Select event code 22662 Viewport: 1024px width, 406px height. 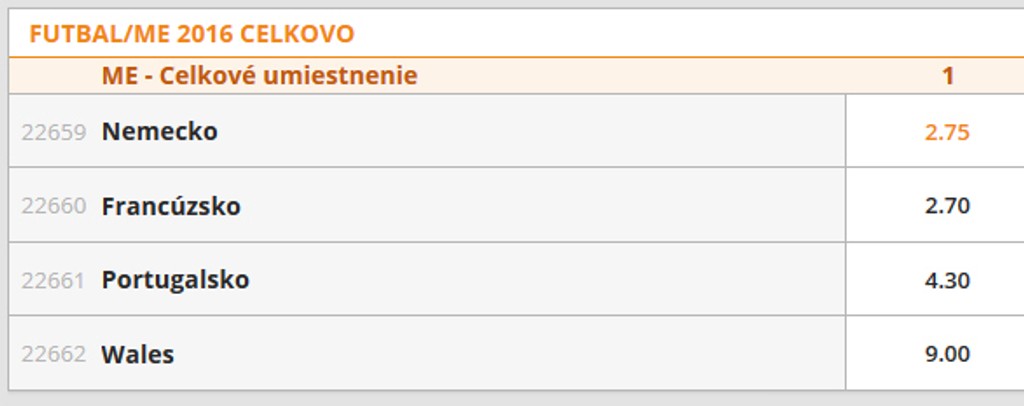pos(54,354)
